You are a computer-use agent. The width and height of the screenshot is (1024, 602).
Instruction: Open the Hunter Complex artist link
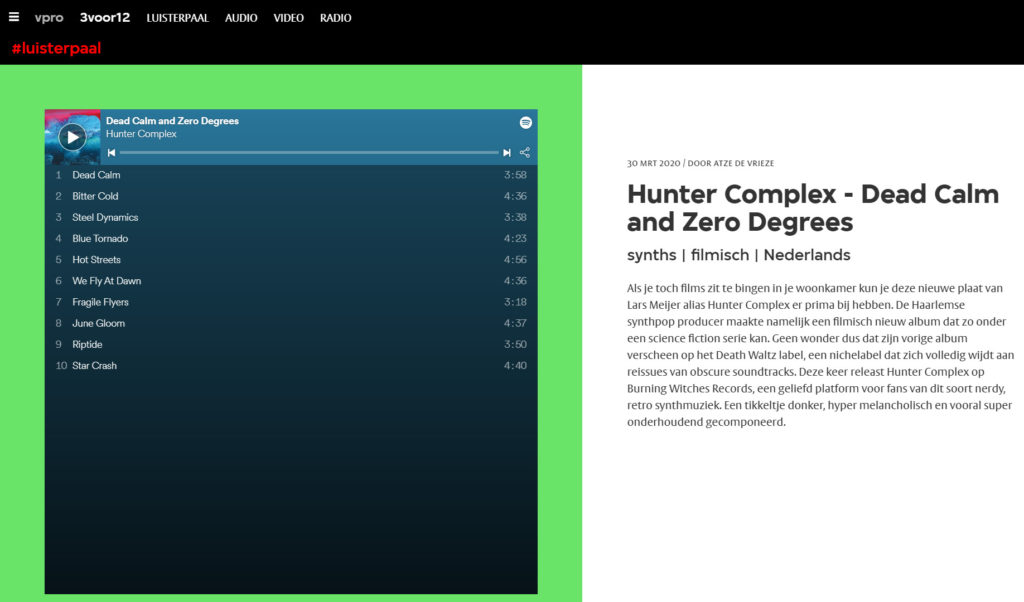(x=141, y=134)
